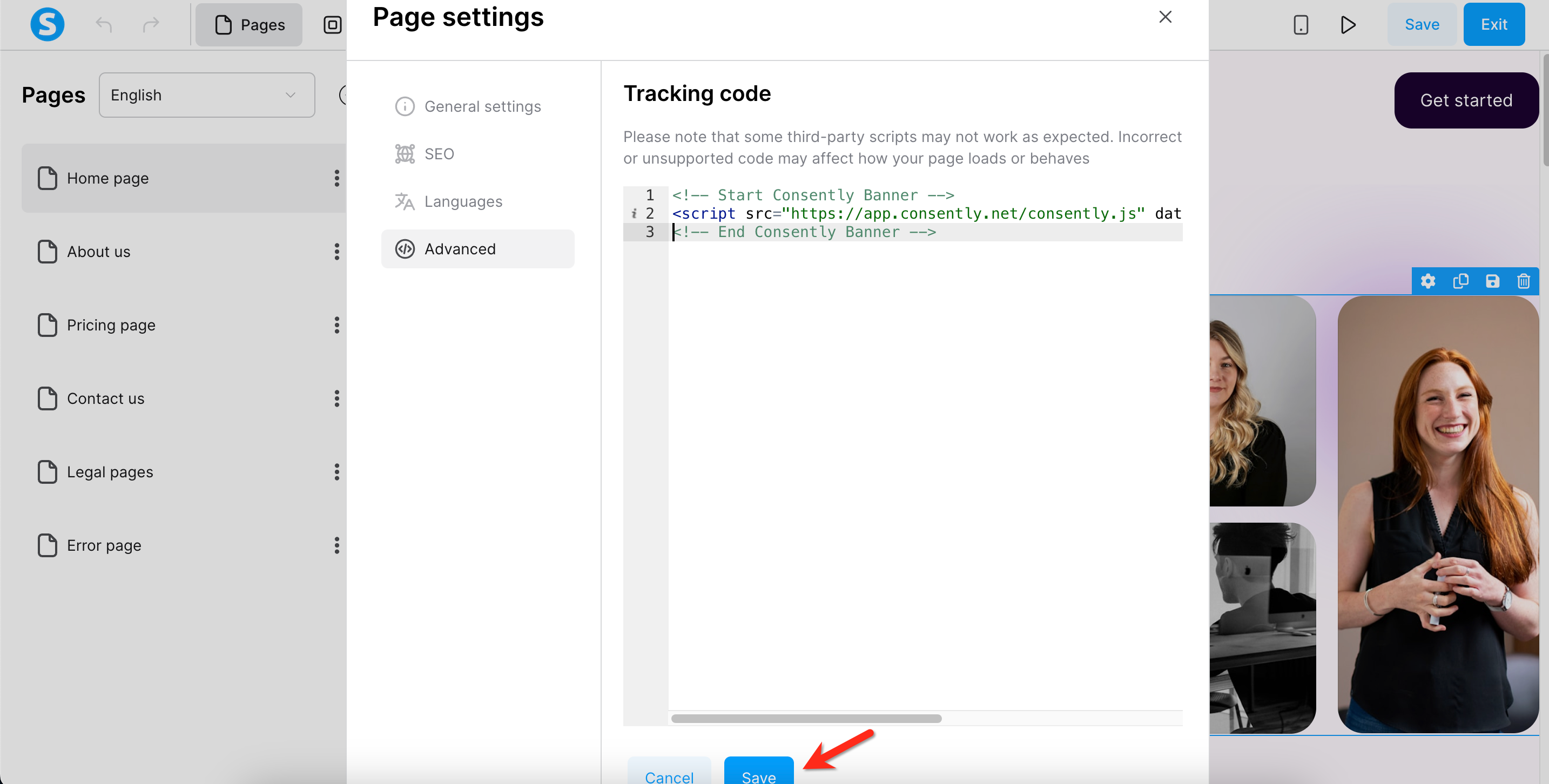Click the undo arrow icon

(x=104, y=25)
